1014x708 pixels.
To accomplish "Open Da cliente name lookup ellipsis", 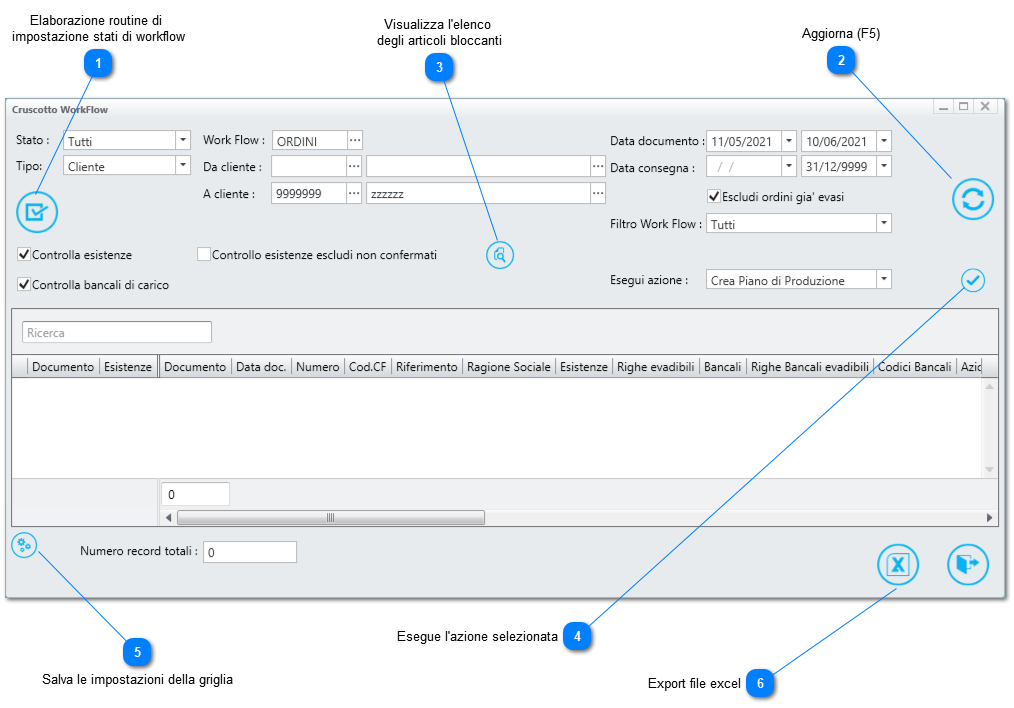I will [x=598, y=166].
